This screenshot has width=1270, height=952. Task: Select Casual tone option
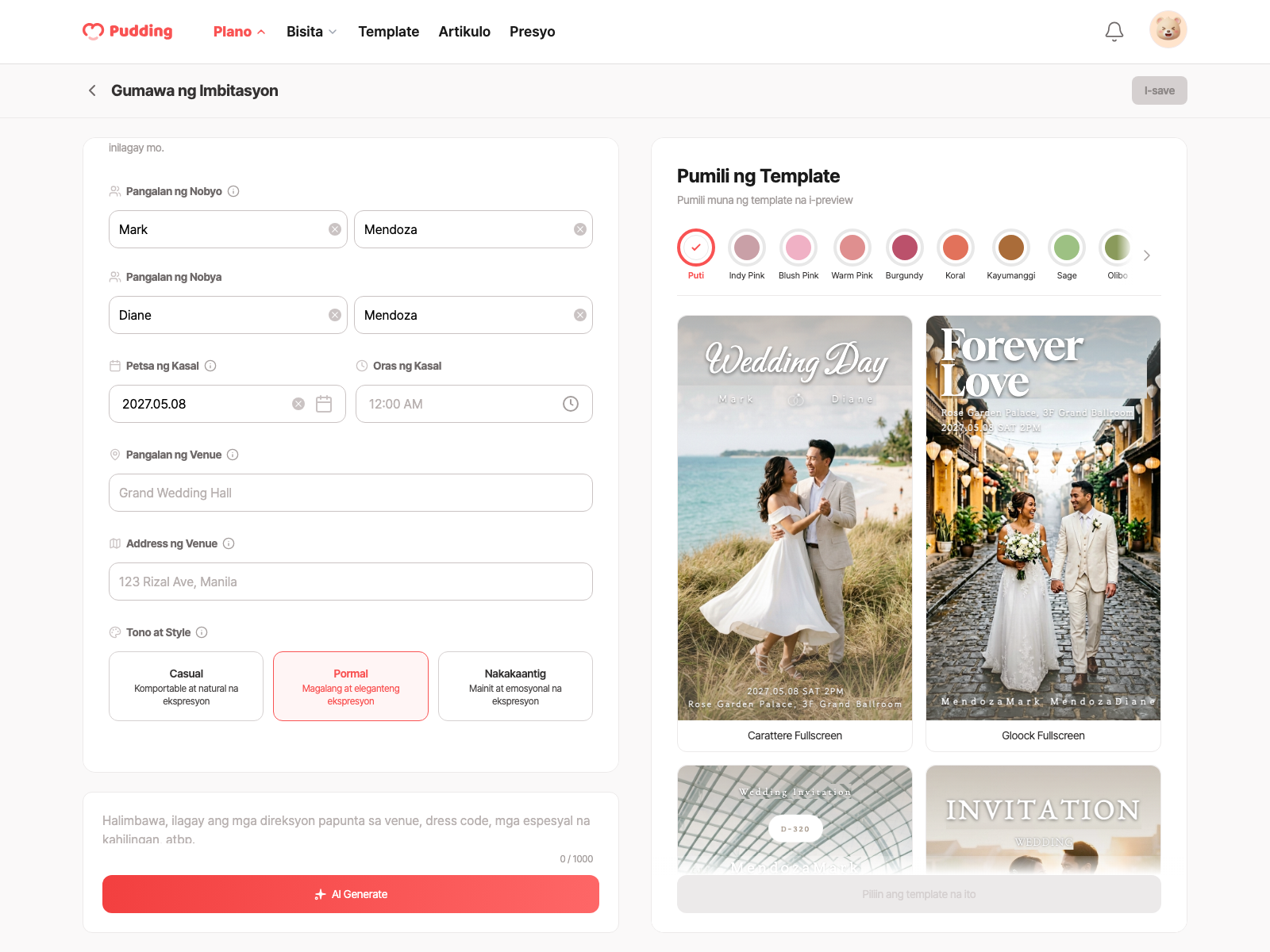(x=186, y=686)
